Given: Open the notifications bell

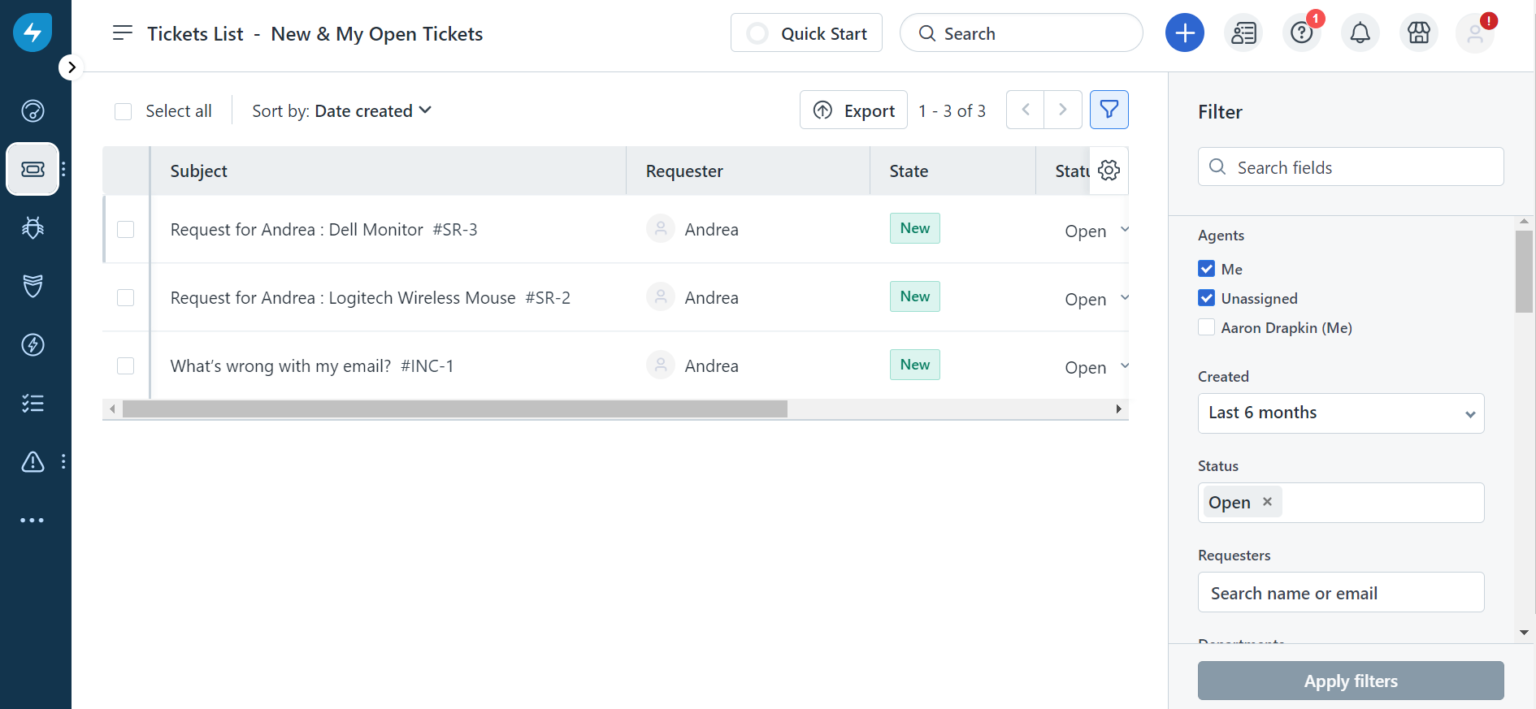Looking at the screenshot, I should [1360, 32].
